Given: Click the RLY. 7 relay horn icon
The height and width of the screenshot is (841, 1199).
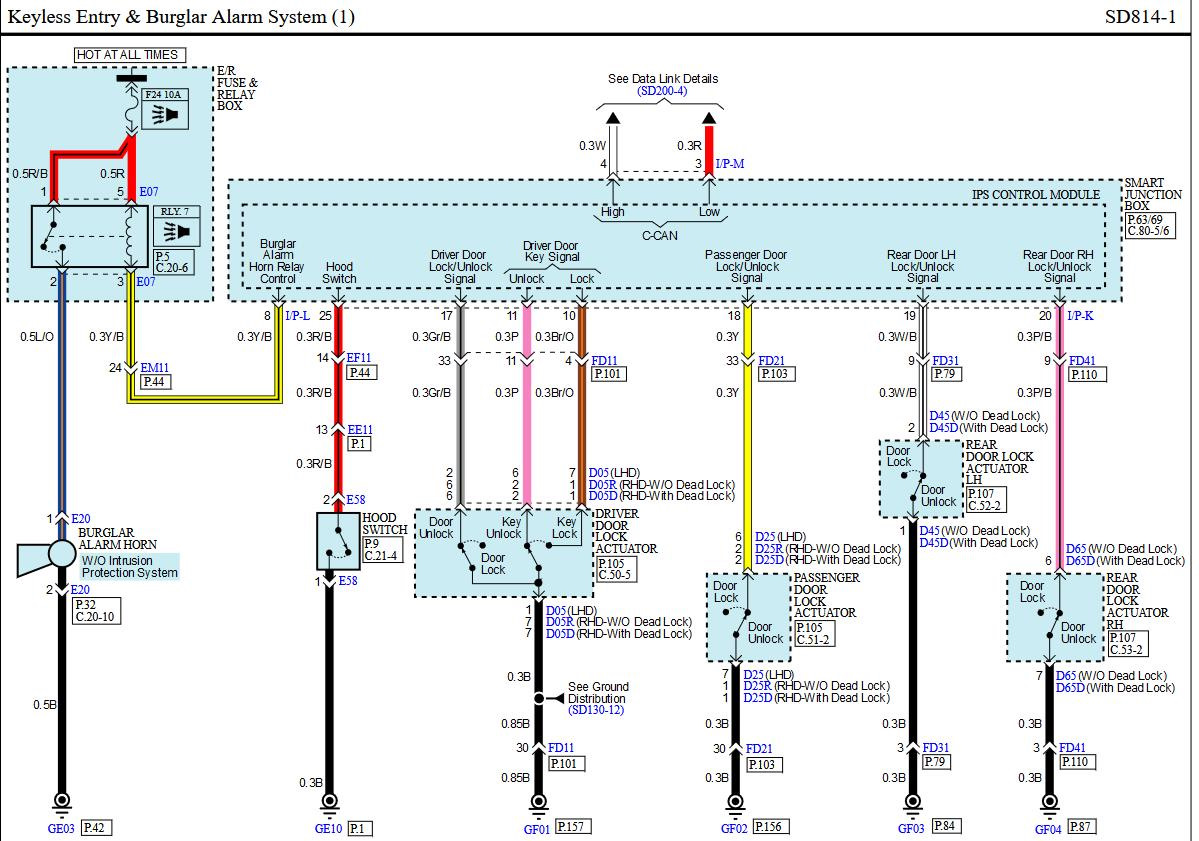Looking at the screenshot, I should click(x=180, y=232).
